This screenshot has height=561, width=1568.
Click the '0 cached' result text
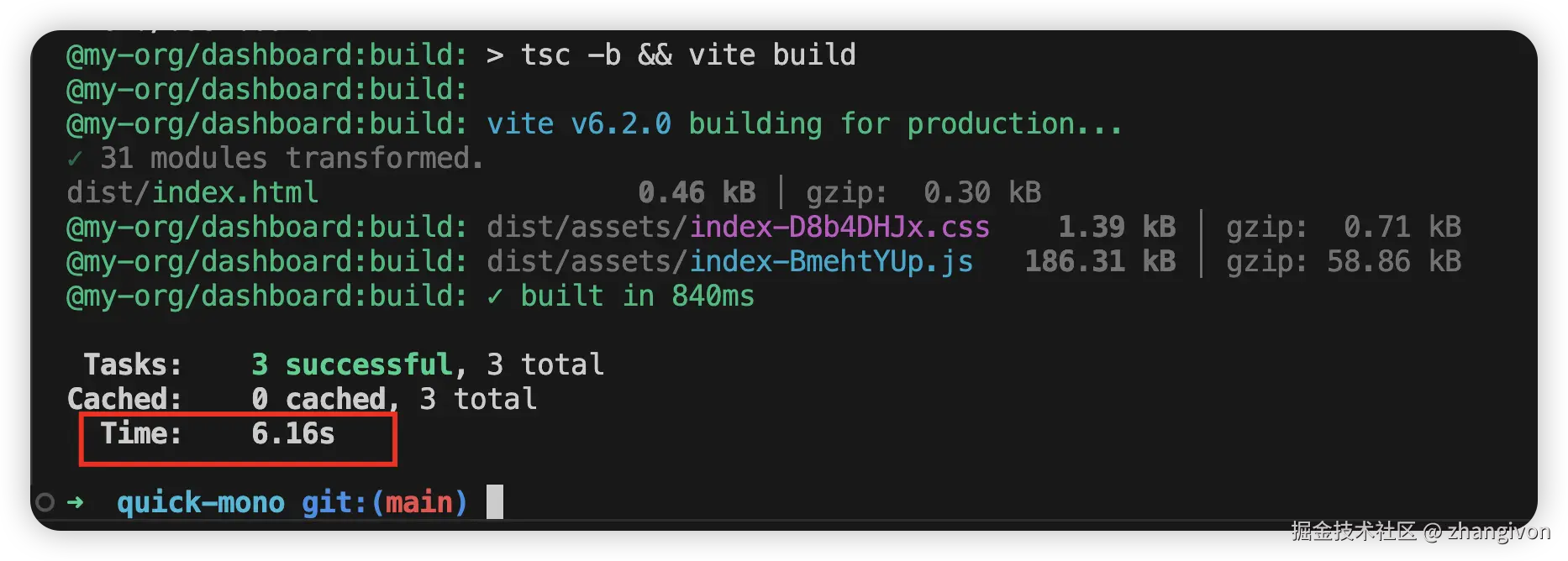coord(318,399)
